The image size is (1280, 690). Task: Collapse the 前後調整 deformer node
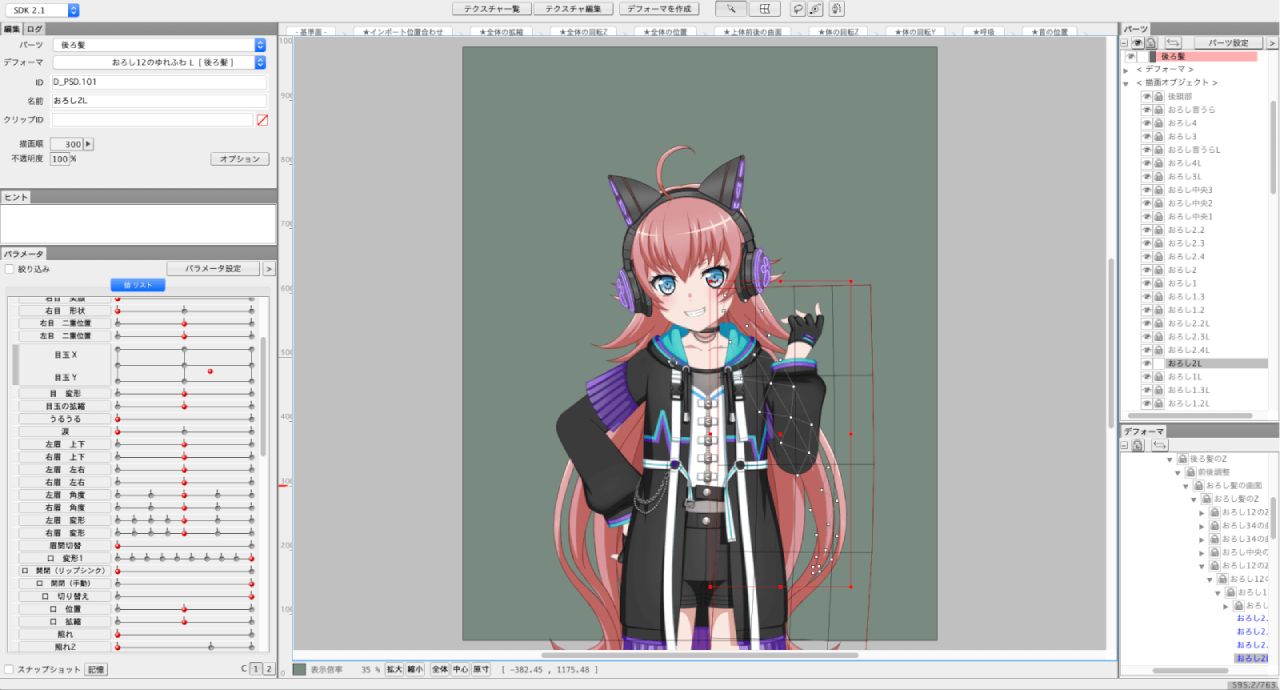[x=1178, y=472]
